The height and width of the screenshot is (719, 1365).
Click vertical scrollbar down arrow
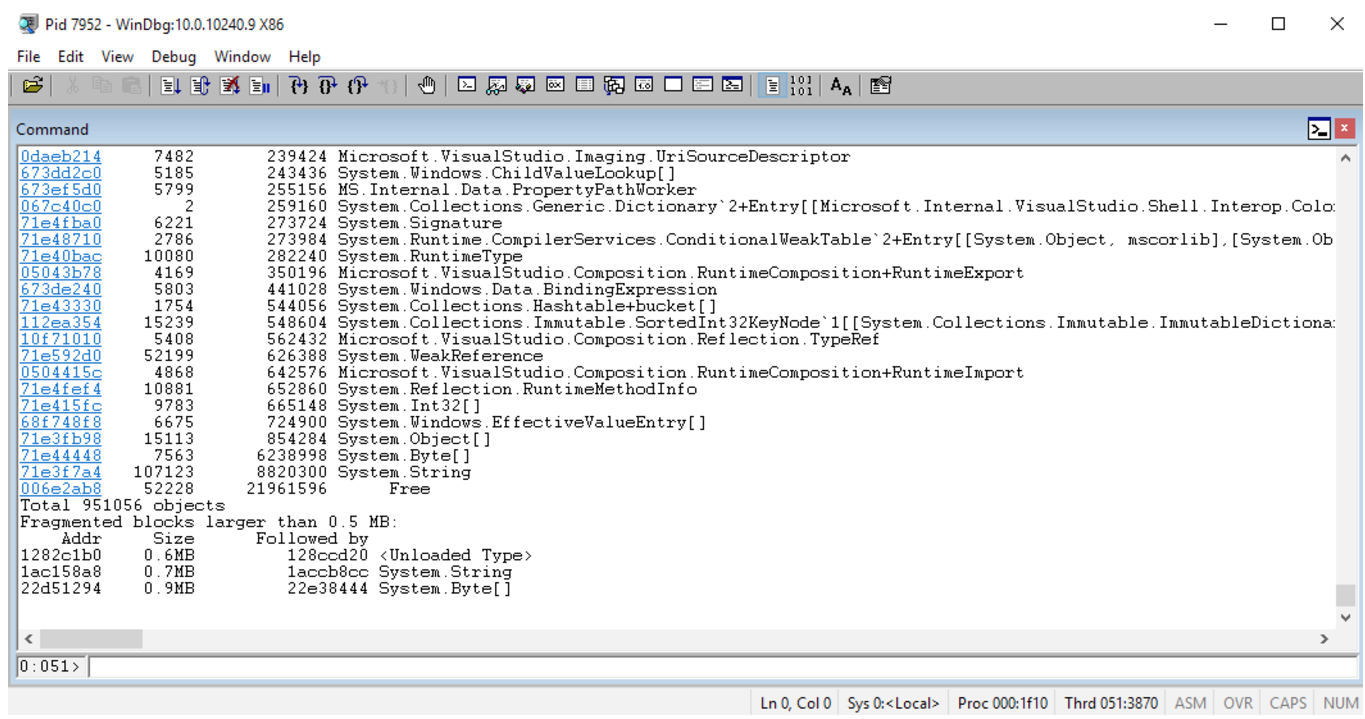click(1345, 618)
